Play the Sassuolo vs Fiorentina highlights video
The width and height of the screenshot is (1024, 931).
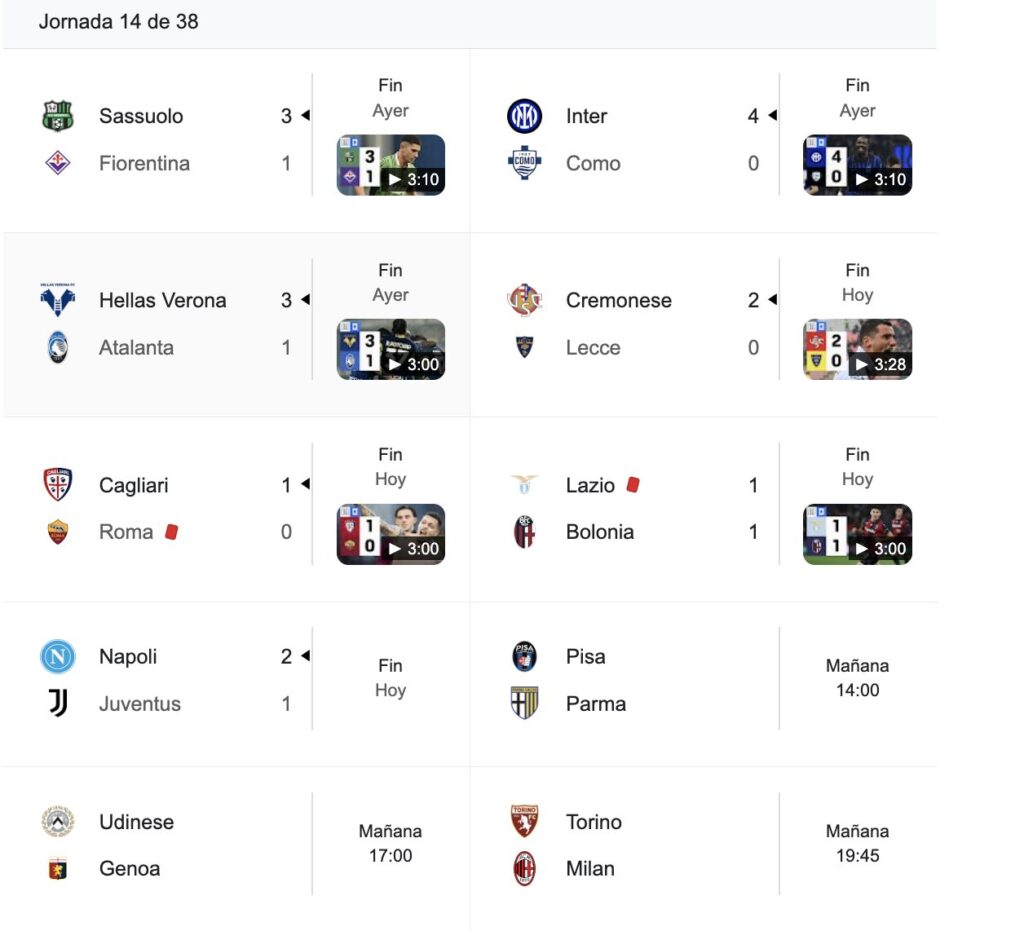coord(391,165)
